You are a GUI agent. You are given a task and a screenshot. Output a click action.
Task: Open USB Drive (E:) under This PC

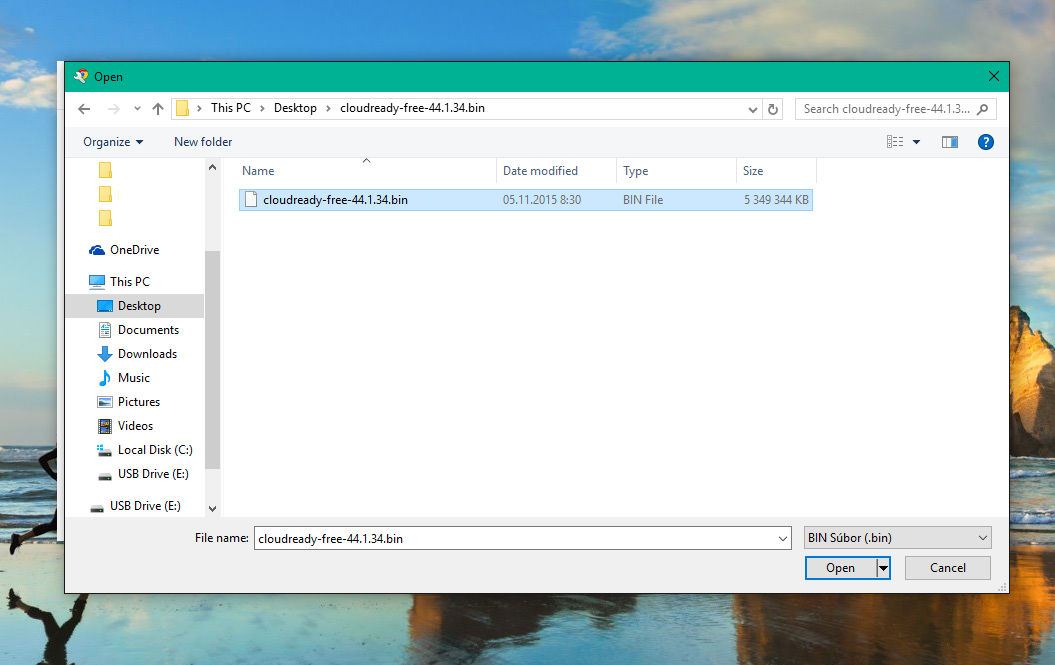pos(153,474)
